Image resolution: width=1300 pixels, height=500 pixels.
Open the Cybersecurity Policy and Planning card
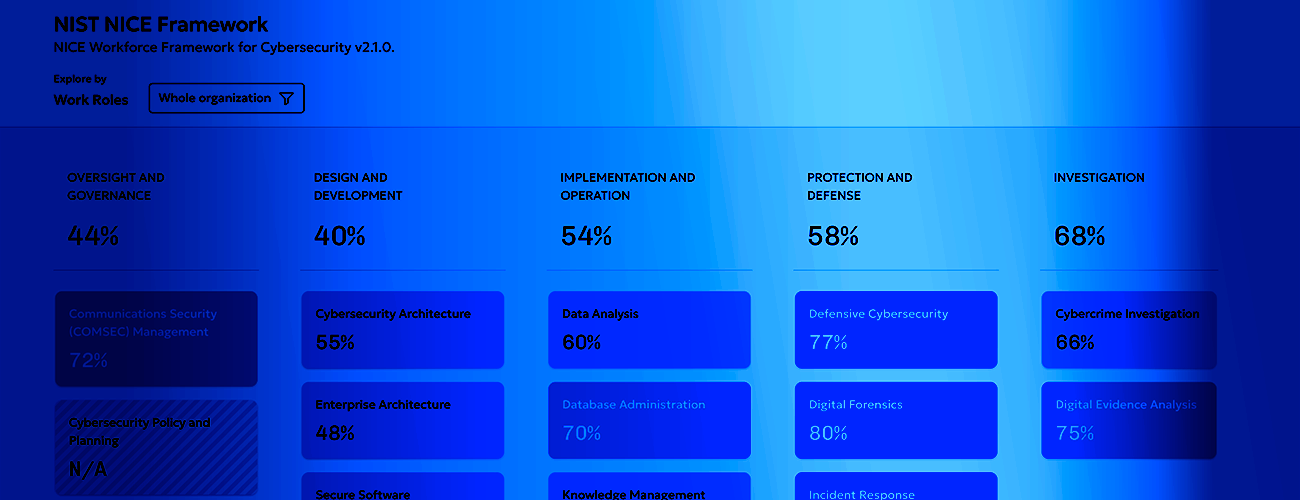click(x=156, y=448)
